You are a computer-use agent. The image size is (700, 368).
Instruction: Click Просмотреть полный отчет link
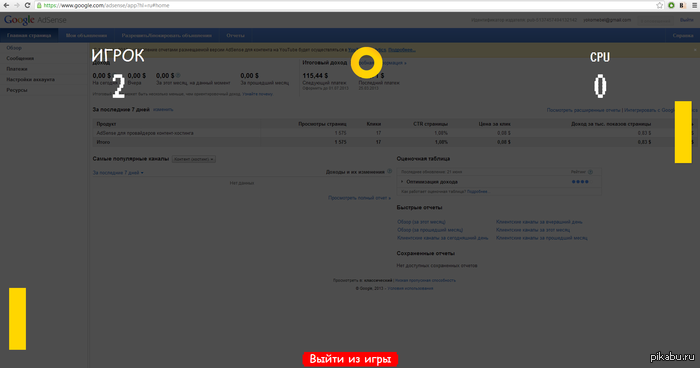tap(359, 198)
